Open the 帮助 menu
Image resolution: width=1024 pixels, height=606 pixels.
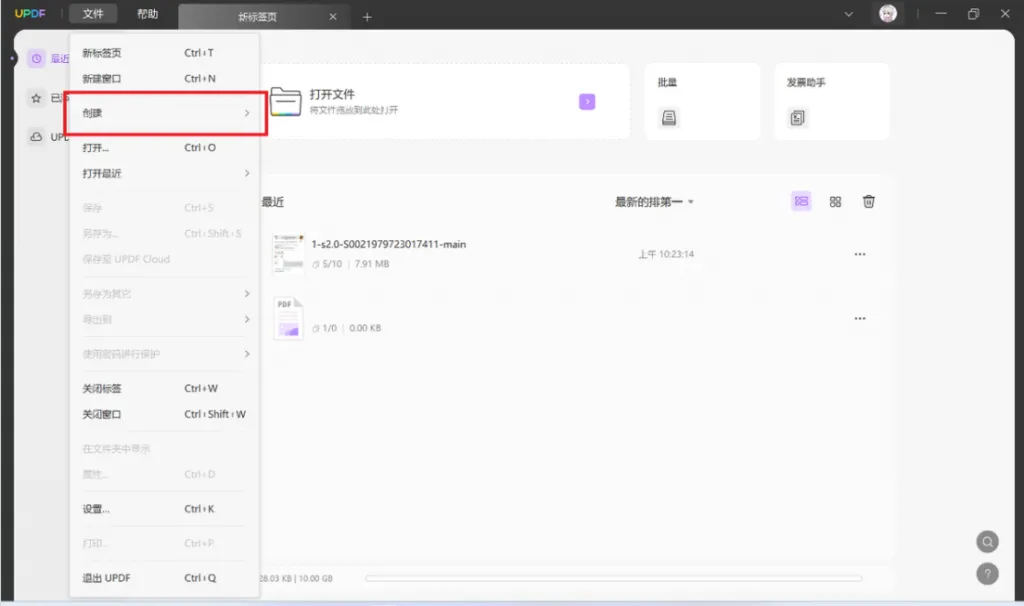pyautogui.click(x=148, y=14)
